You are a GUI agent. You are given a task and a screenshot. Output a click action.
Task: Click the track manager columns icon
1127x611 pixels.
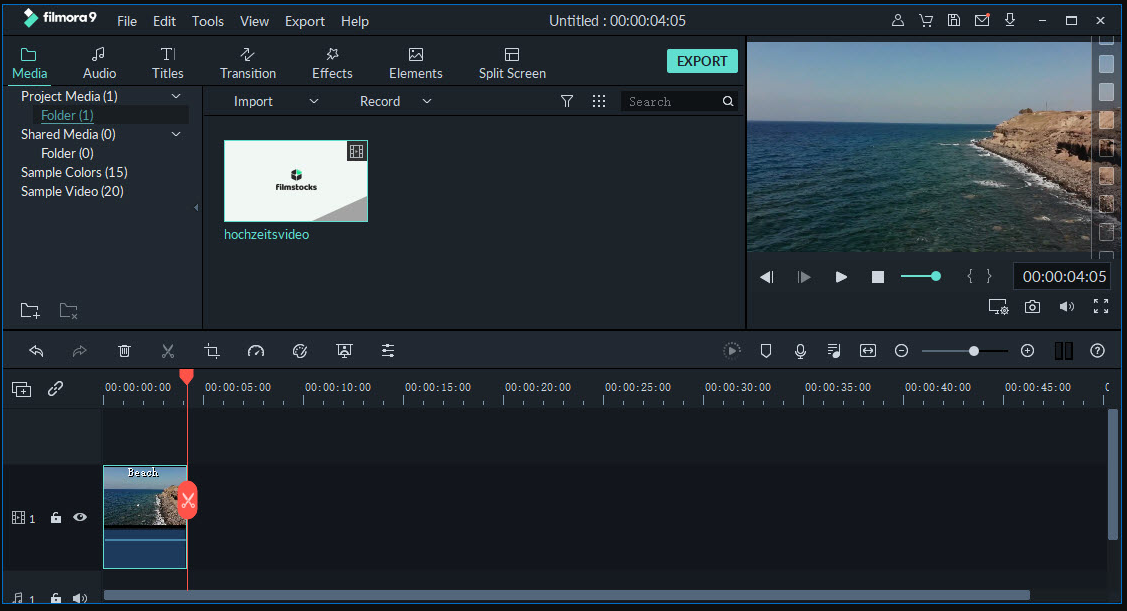(x=1063, y=351)
